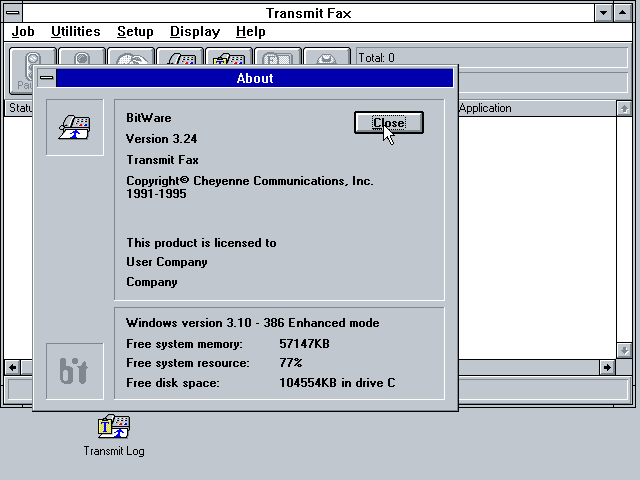Click the horizontal scrollbar left arrow
640x480 pixels.
[13, 367]
